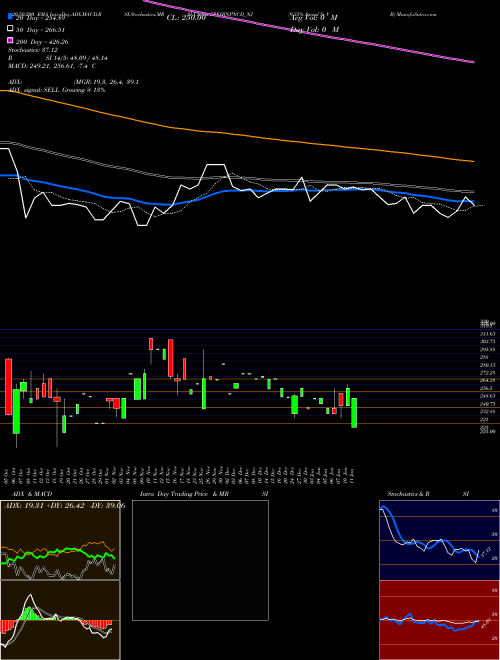Click the magenta 200 Day legend swatch

[11, 41]
